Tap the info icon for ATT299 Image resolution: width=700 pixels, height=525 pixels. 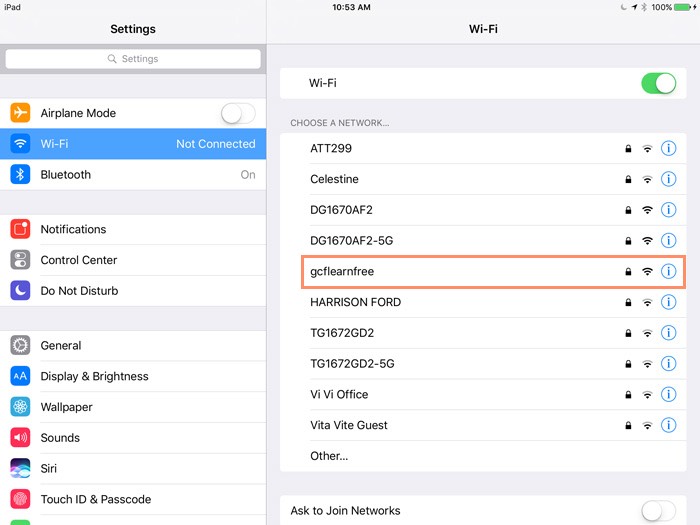pyautogui.click(x=669, y=149)
